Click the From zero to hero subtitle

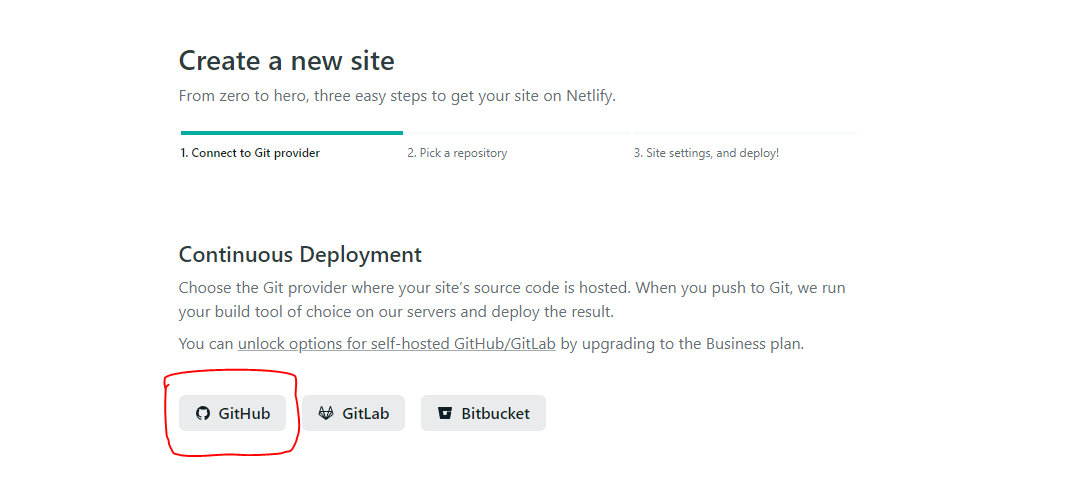pos(397,96)
